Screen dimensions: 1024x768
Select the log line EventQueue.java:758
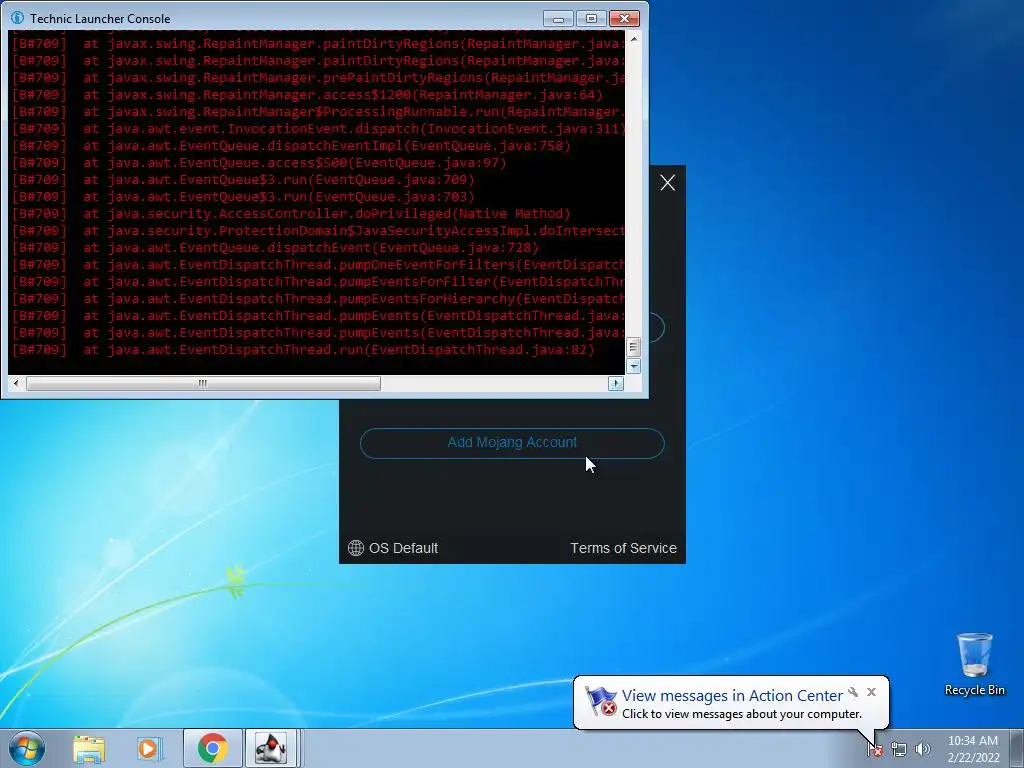tap(291, 146)
